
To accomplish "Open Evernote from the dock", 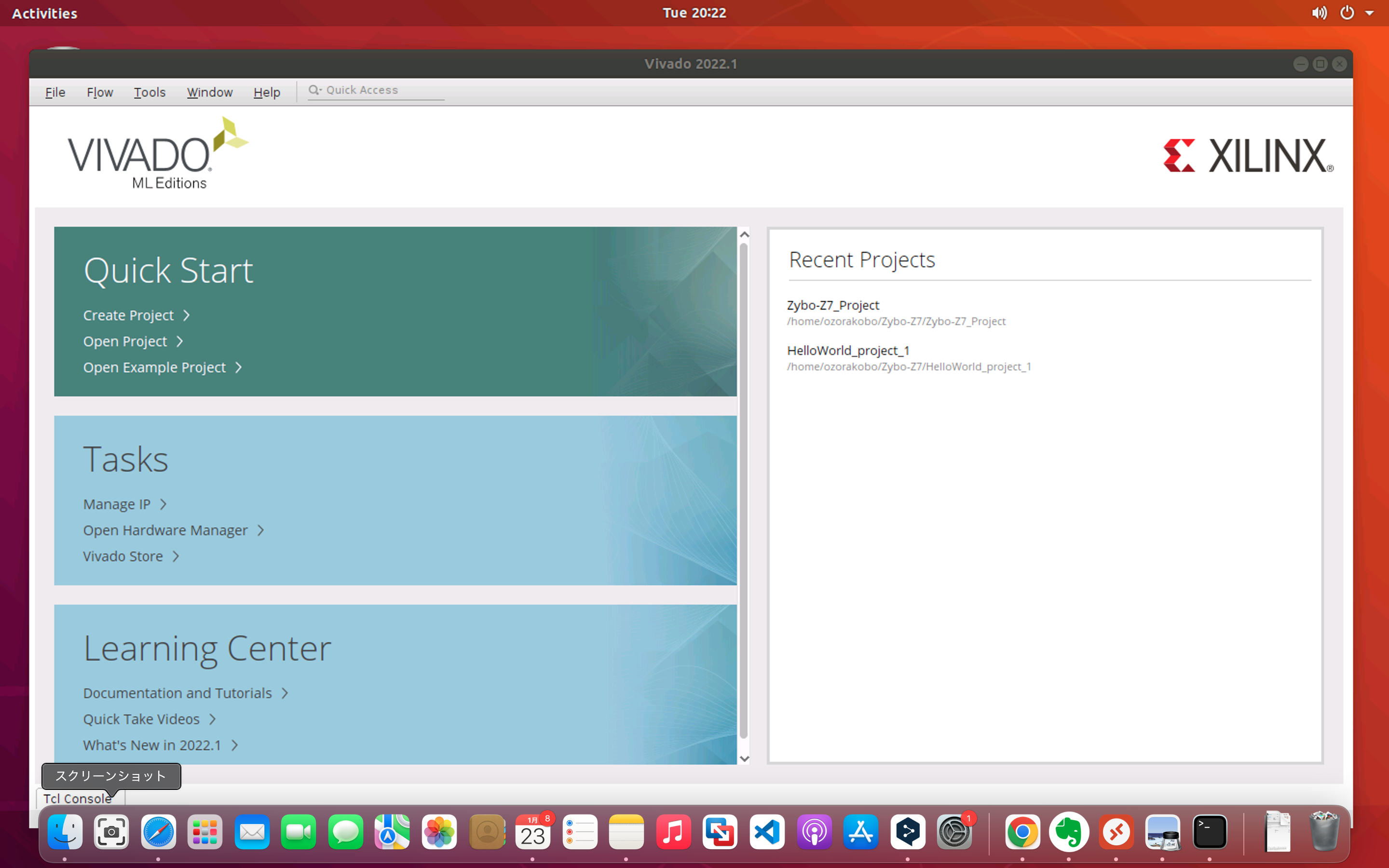I will 1069,832.
